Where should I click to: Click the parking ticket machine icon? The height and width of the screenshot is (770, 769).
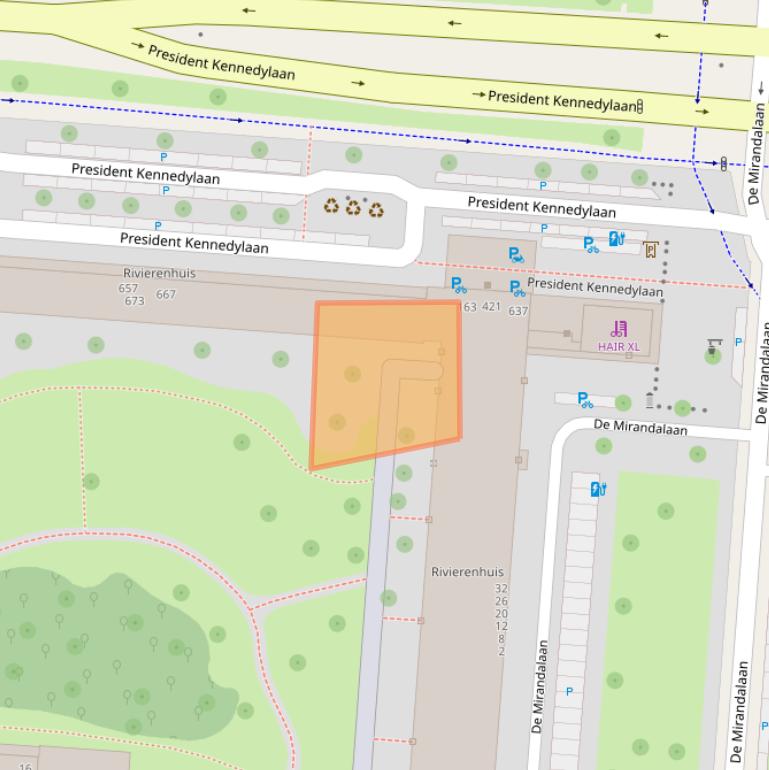click(x=650, y=249)
